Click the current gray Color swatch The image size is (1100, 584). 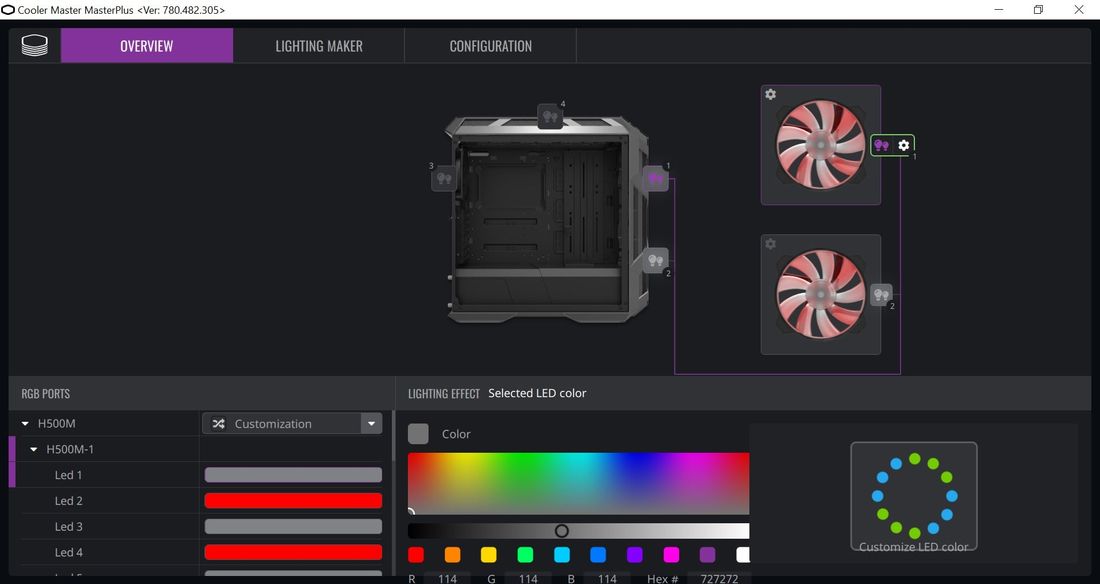coord(418,434)
